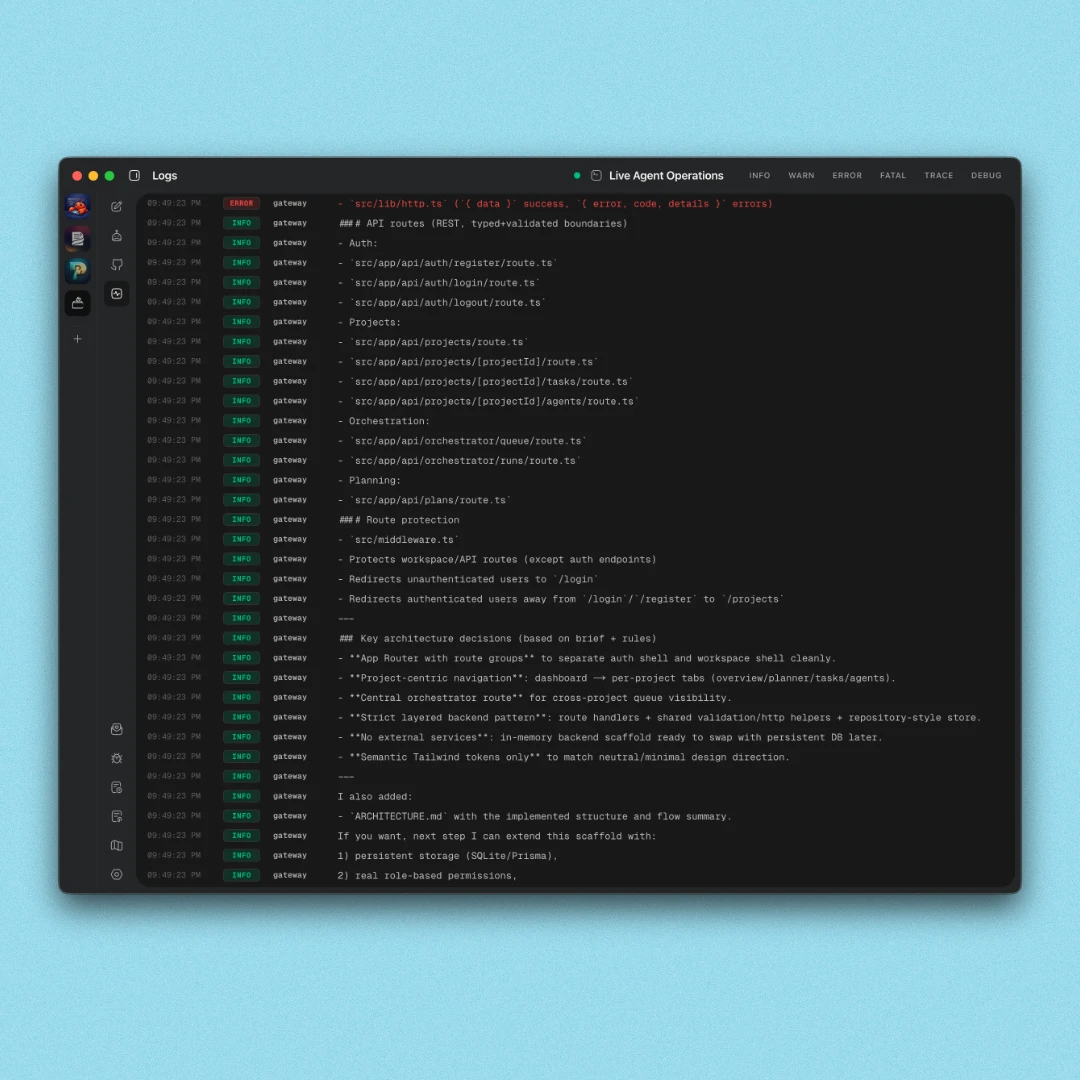Open the Live Agent Operations selector

coord(664,175)
